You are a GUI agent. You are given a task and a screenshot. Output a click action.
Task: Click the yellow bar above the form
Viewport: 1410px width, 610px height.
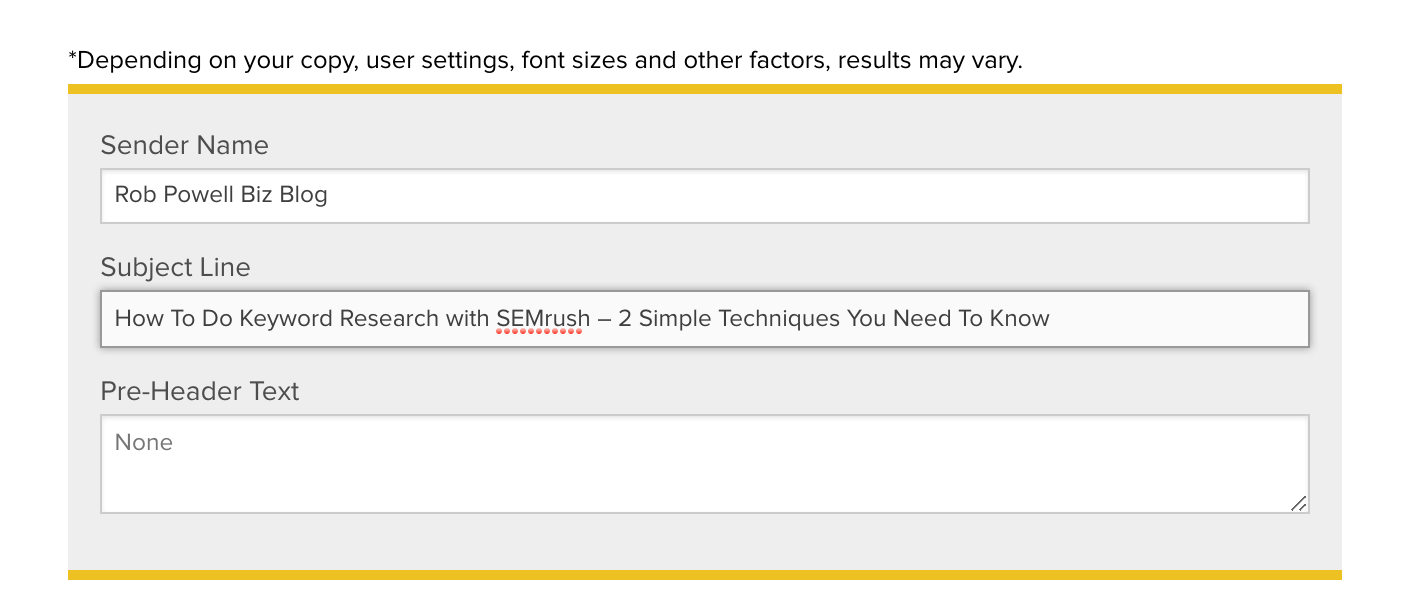tap(700, 89)
